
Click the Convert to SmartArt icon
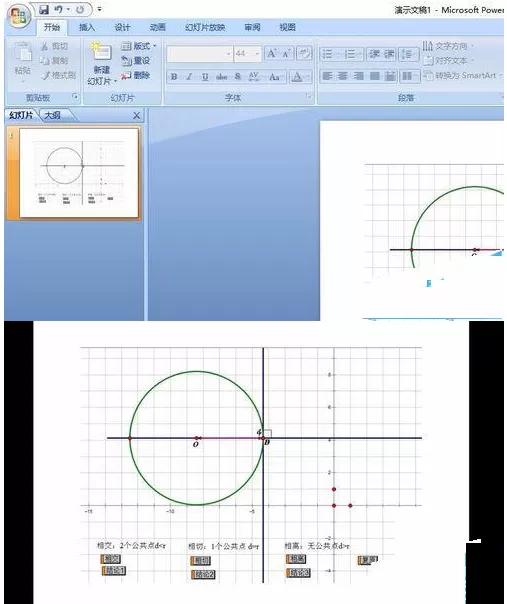coord(428,75)
